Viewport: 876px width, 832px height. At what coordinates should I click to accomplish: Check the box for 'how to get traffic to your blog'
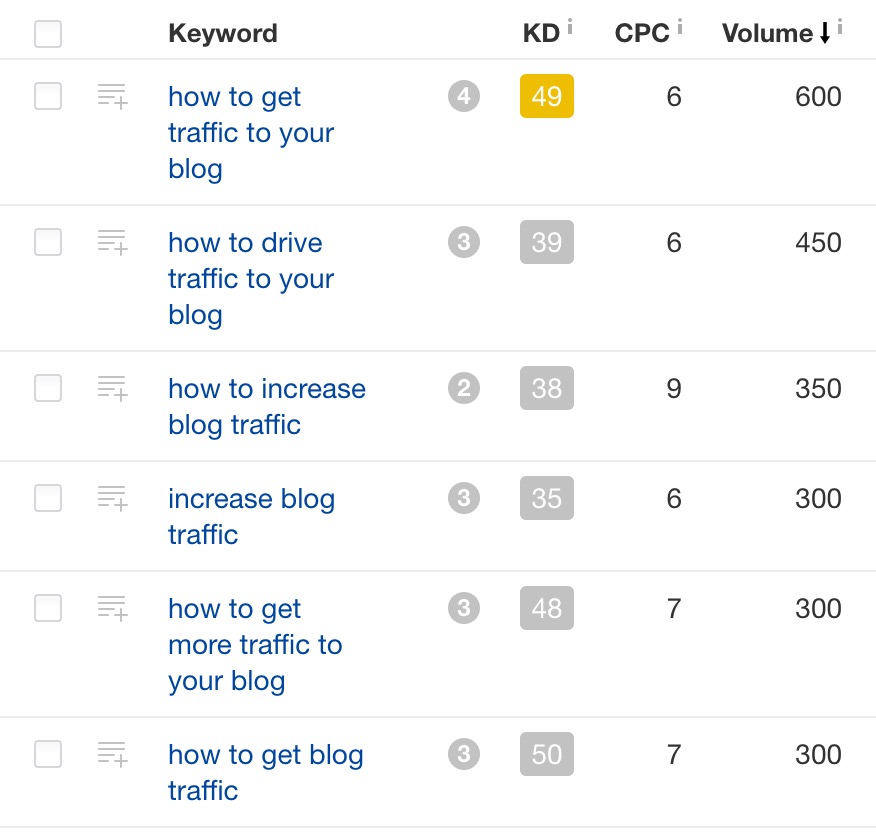48,96
